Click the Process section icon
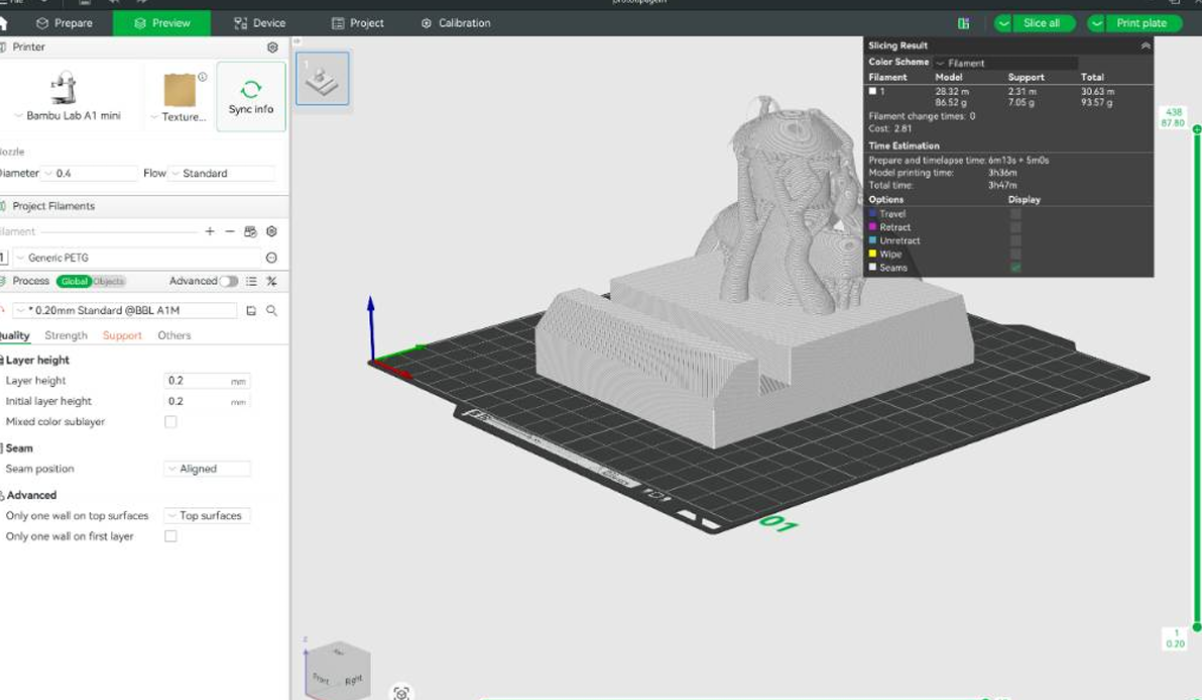The height and width of the screenshot is (700, 1202). [3, 281]
